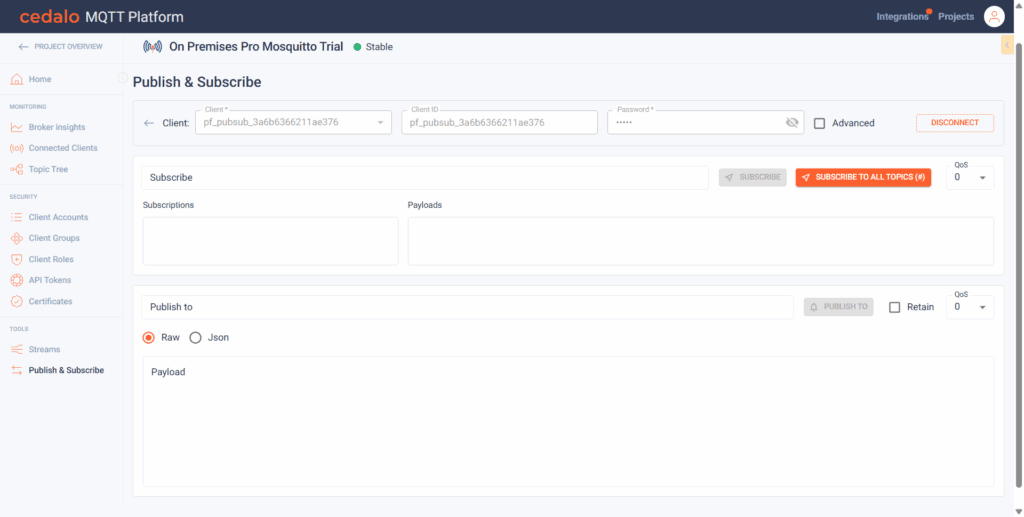Expand the Publish QoS dropdown

pyautogui.click(x=969, y=307)
